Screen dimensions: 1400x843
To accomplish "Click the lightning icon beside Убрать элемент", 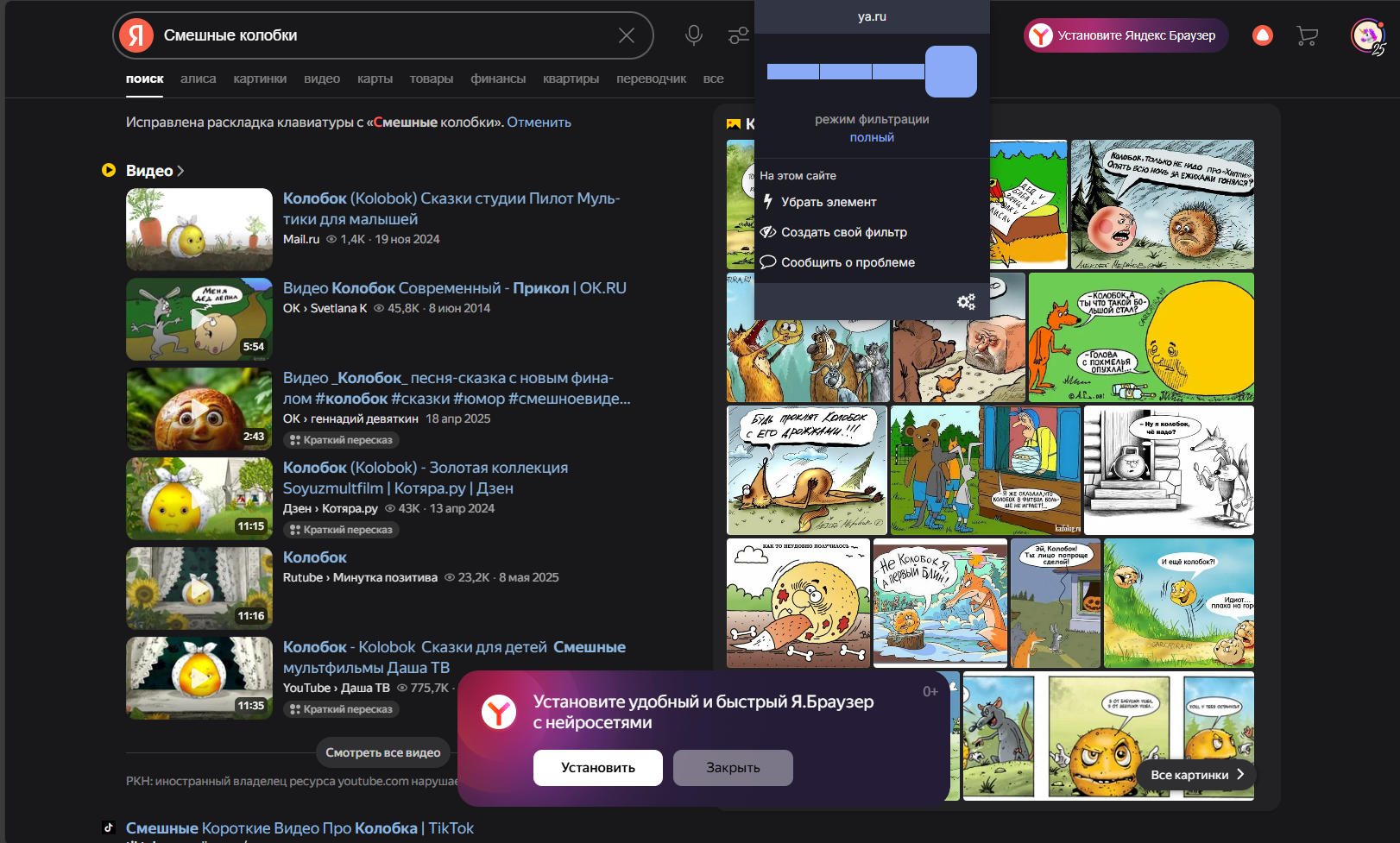I will point(767,201).
